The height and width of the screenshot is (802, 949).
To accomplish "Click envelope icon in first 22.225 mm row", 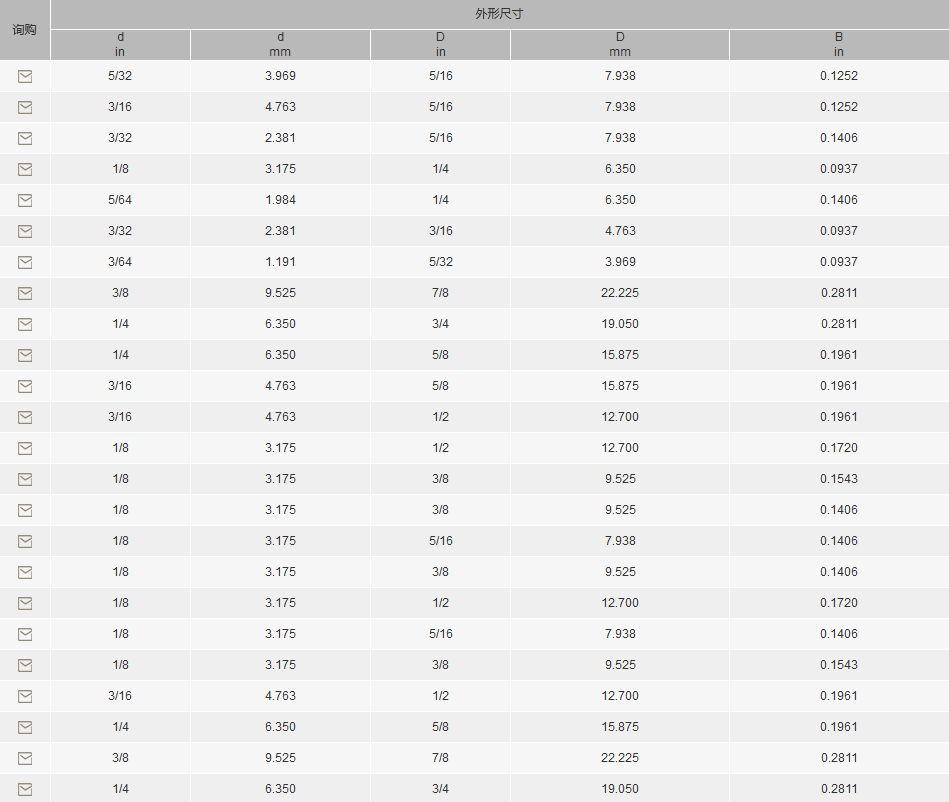I will (x=25, y=294).
